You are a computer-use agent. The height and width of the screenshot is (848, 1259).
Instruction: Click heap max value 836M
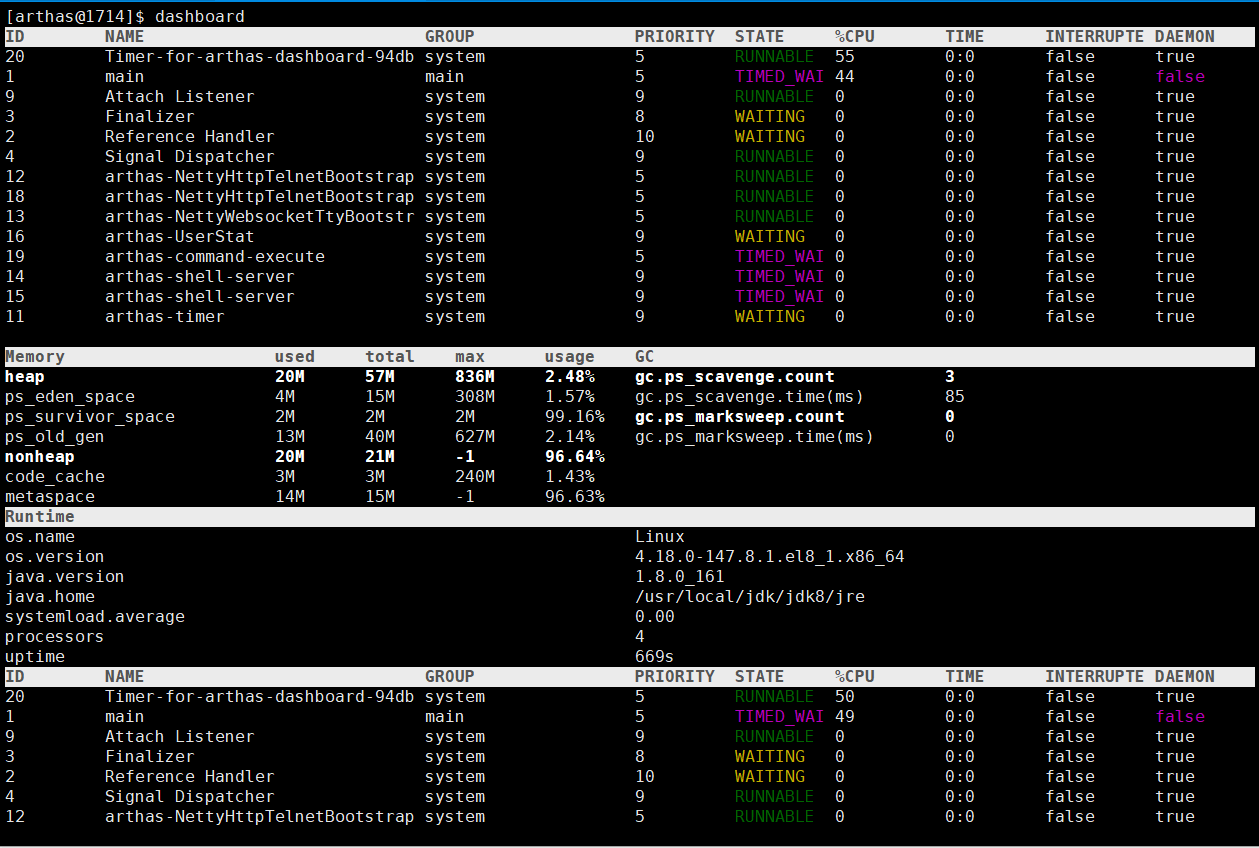[x=475, y=377]
